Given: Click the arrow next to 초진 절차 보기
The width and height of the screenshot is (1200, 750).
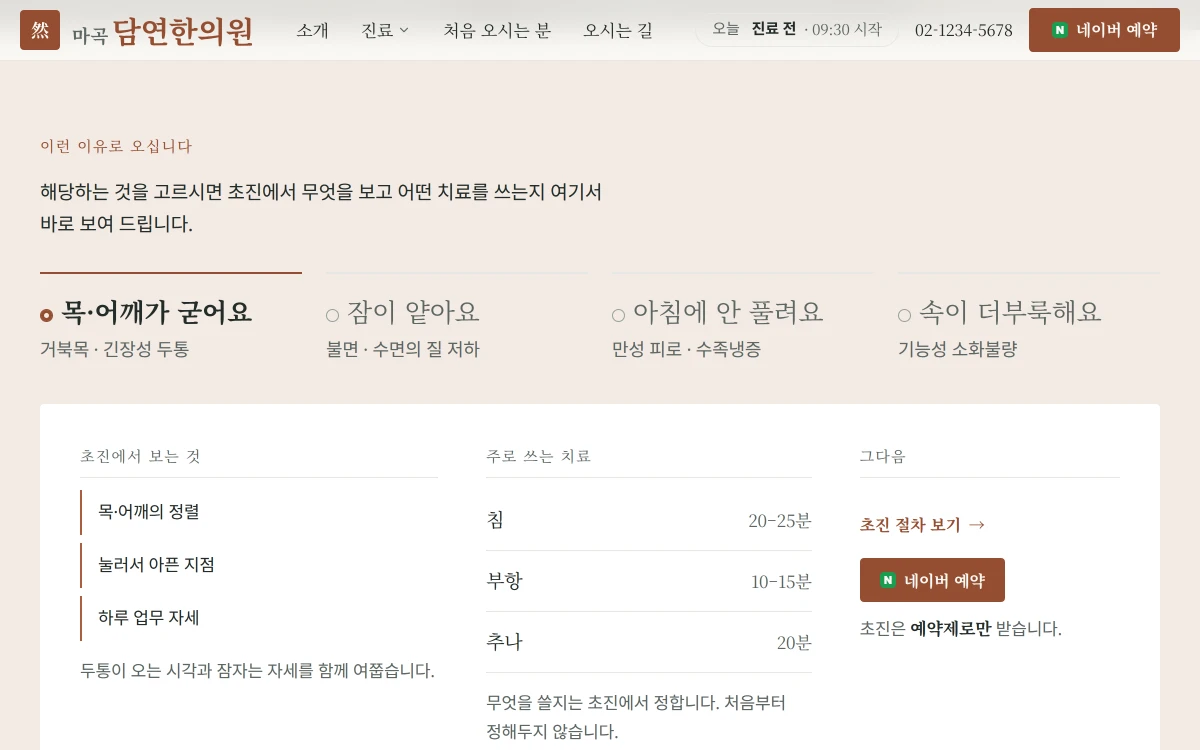Looking at the screenshot, I should point(977,525).
